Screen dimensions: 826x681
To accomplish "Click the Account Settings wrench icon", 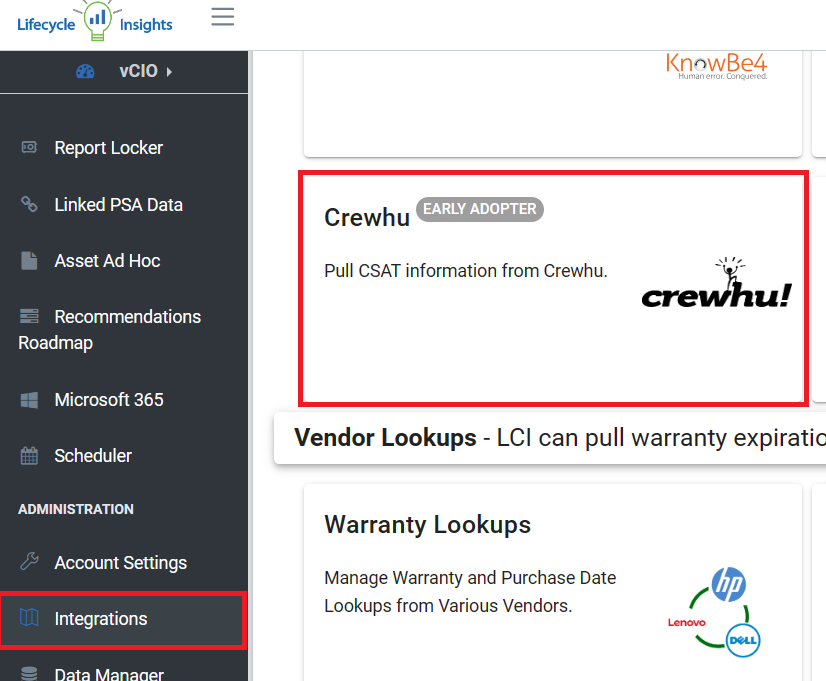I will point(29,562).
